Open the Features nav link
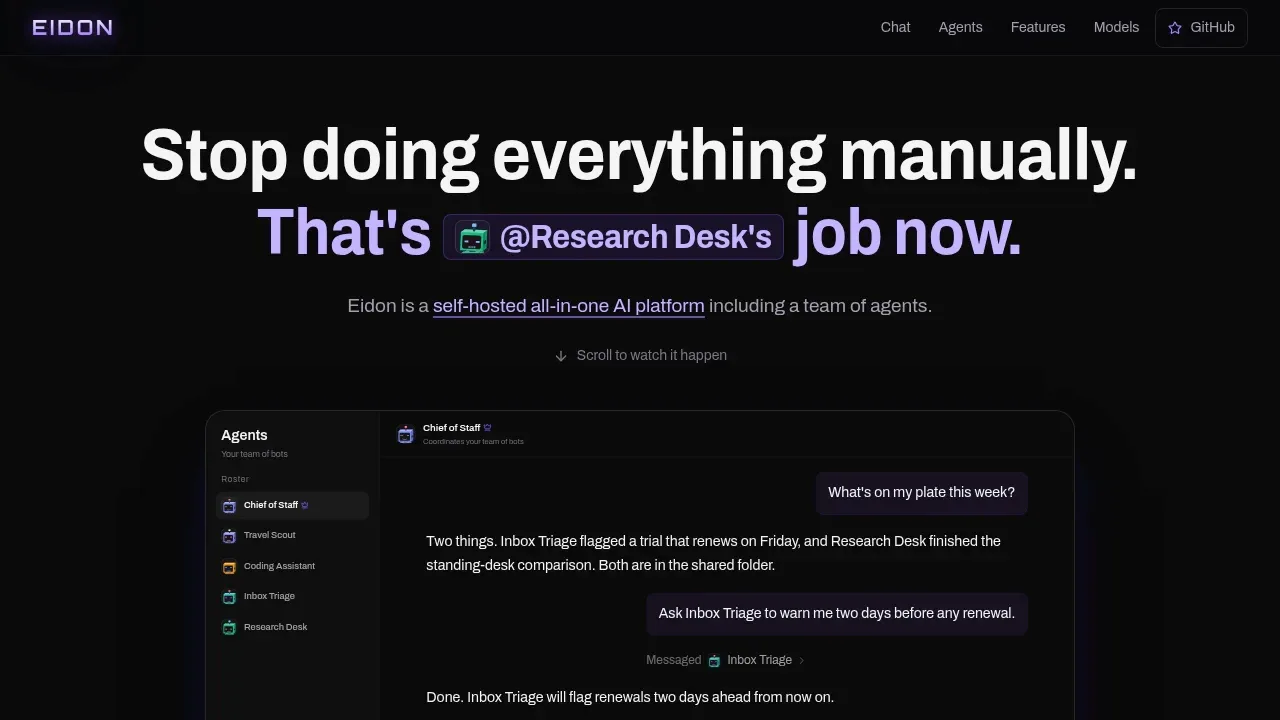 [x=1038, y=27]
